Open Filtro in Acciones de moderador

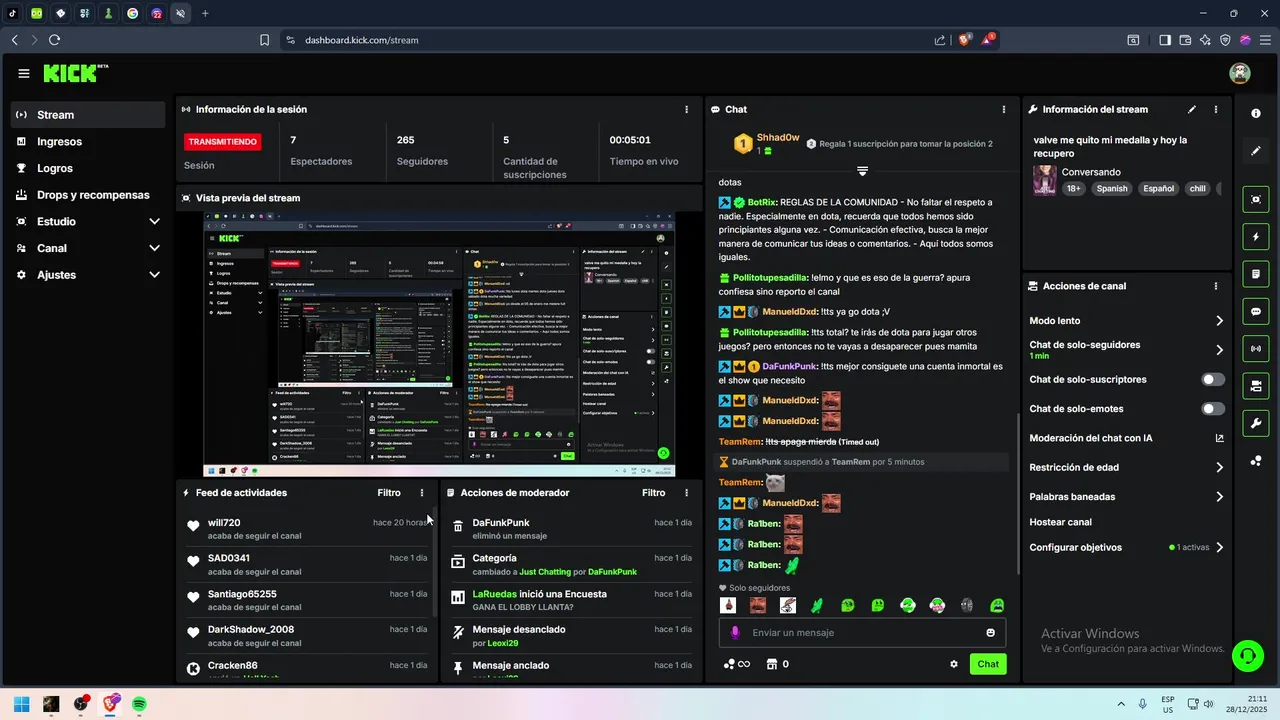click(x=653, y=493)
